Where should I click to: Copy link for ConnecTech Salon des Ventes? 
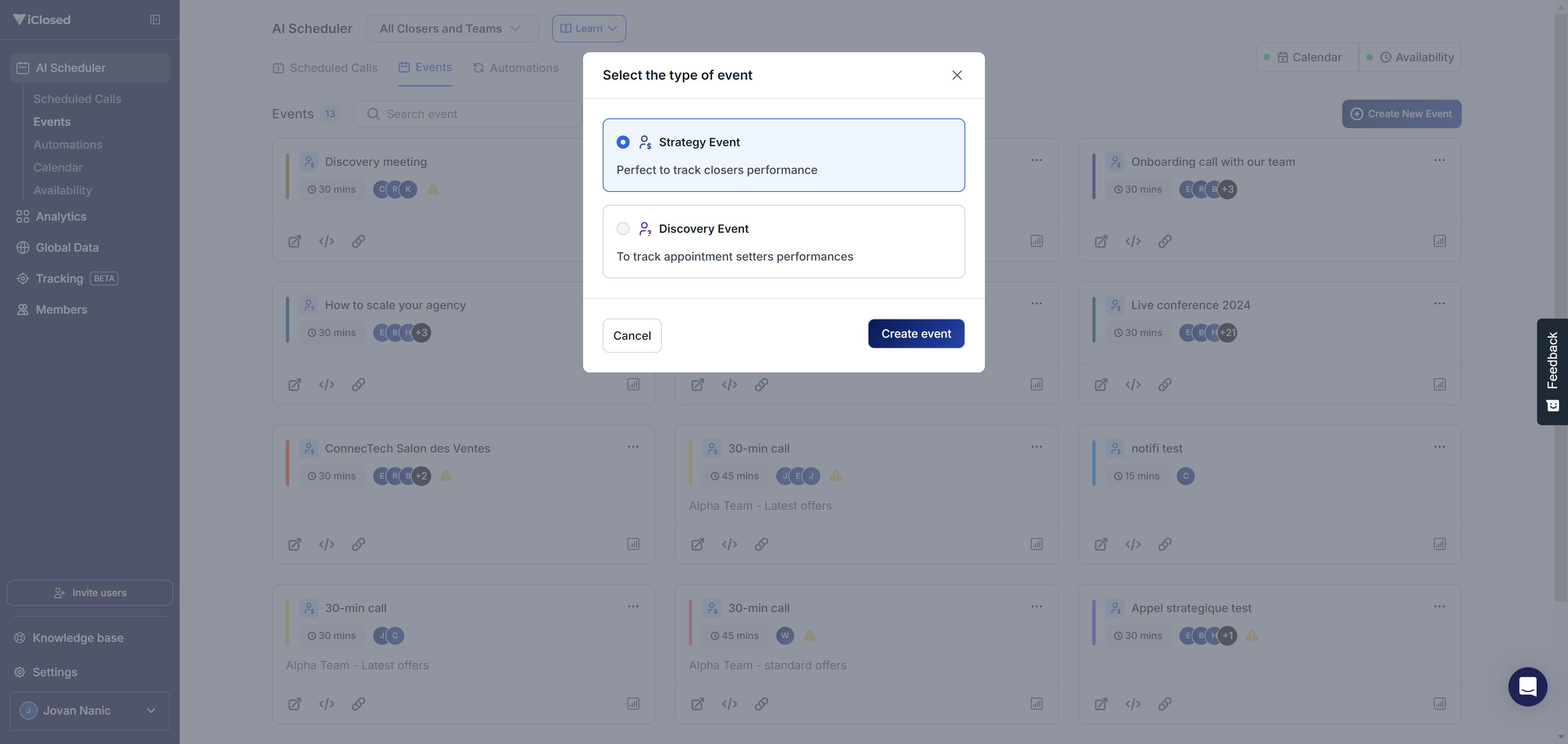358,544
